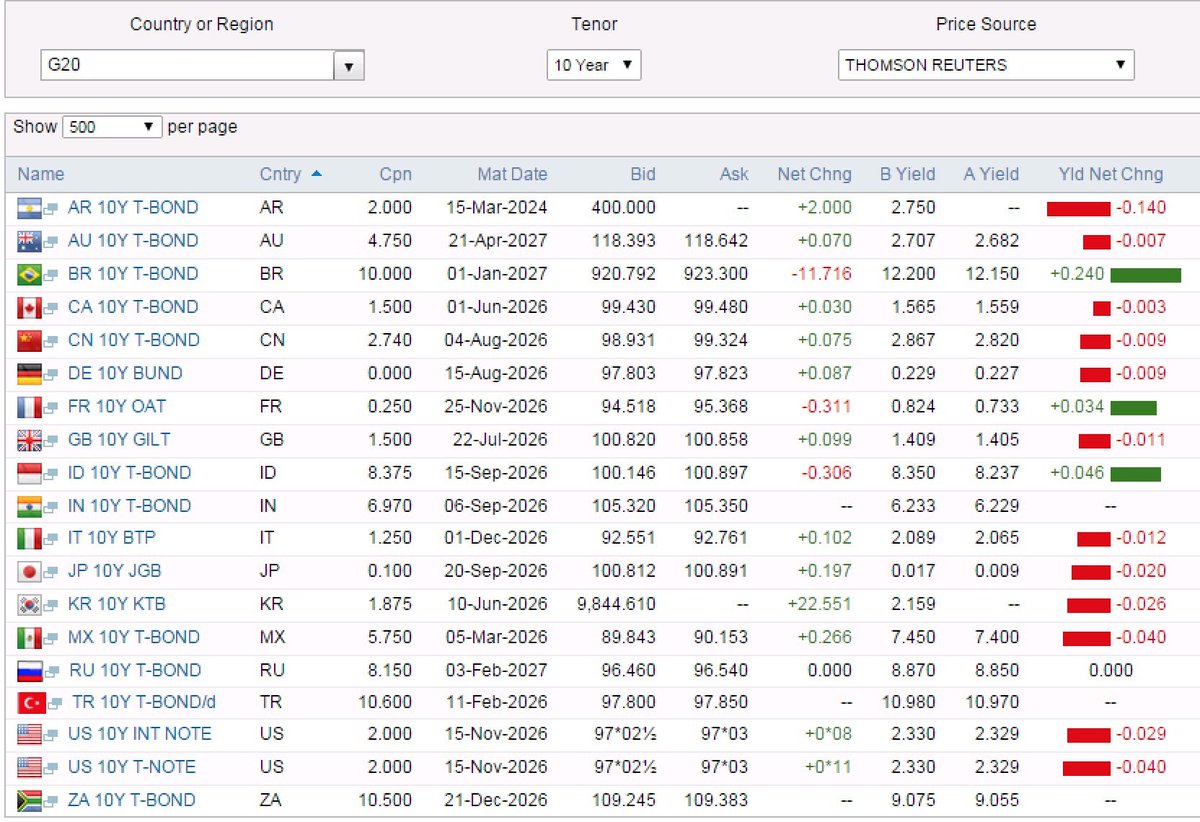Screen dimensions: 1200x822
Task: Open the TR 10Y T-BOND/d link
Action: coord(144,703)
